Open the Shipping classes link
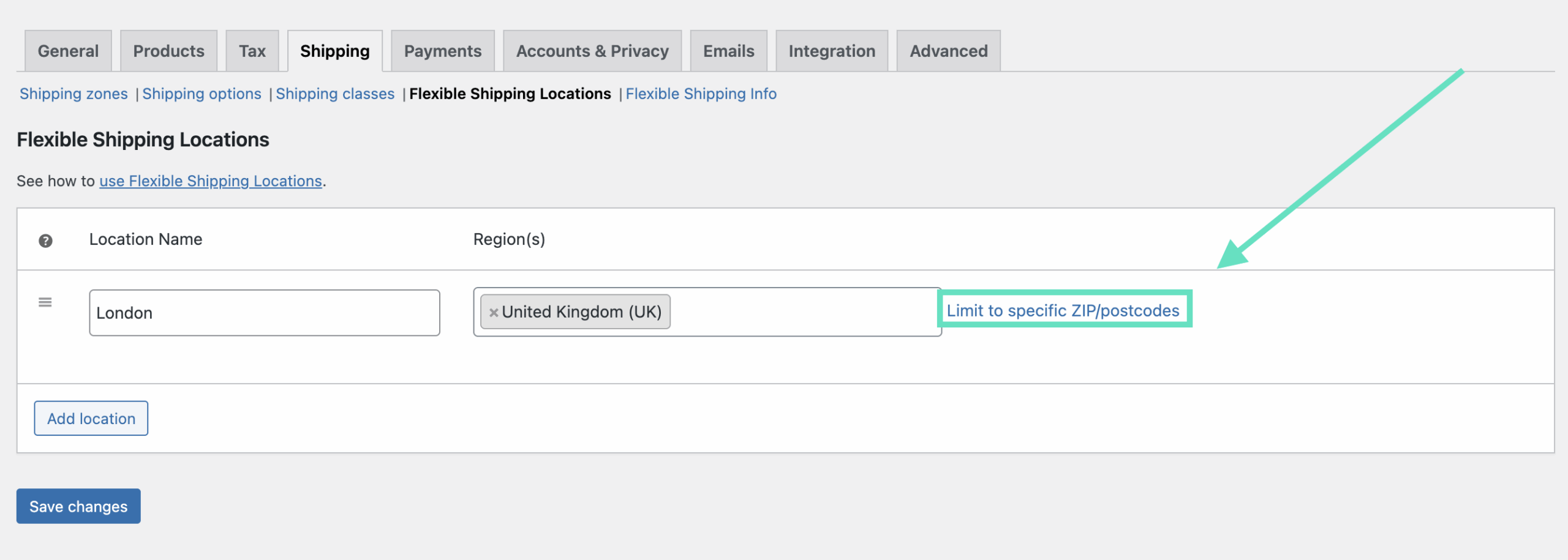Image resolution: width=1568 pixels, height=560 pixels. pyautogui.click(x=334, y=94)
